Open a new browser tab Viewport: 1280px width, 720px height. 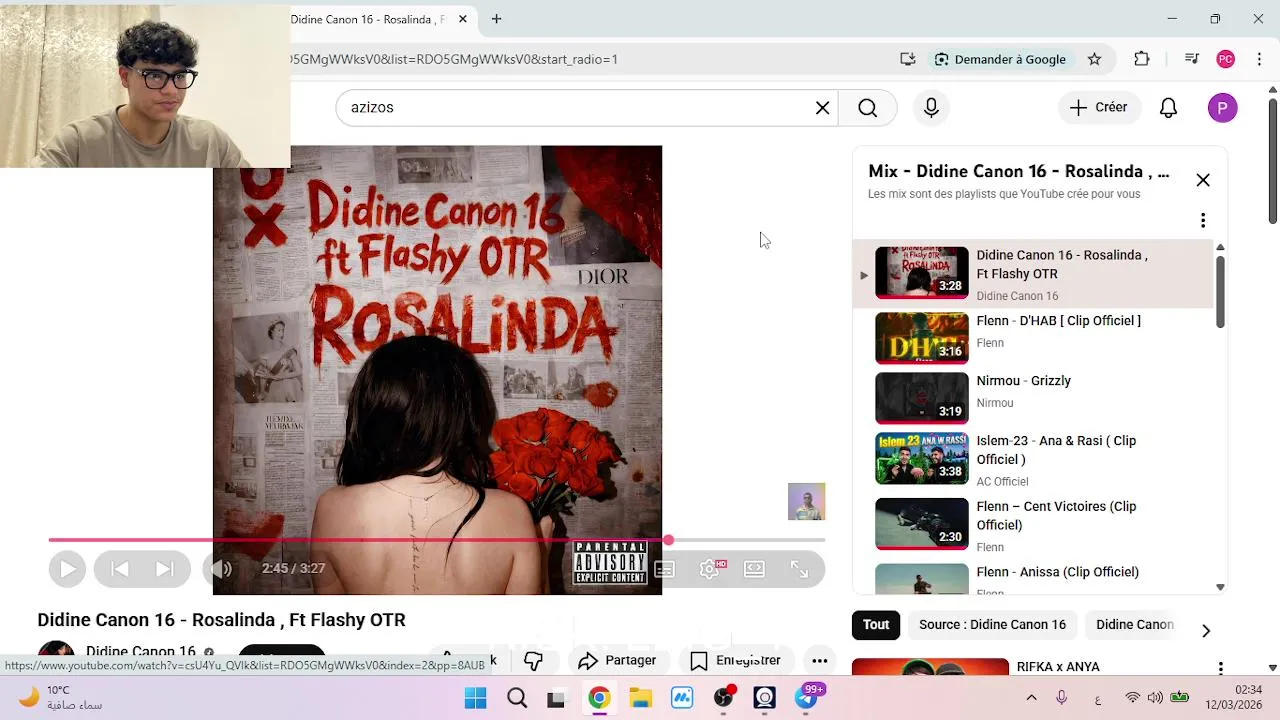point(496,19)
